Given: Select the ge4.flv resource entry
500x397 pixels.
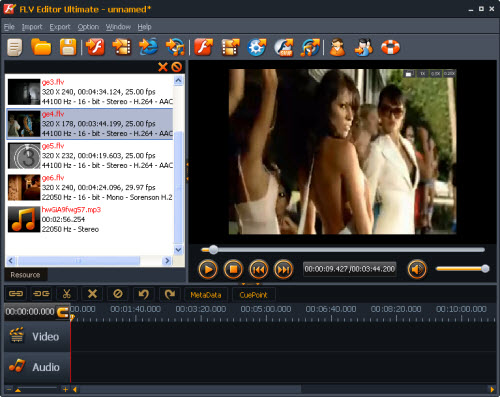Looking at the screenshot, I should pos(90,124).
